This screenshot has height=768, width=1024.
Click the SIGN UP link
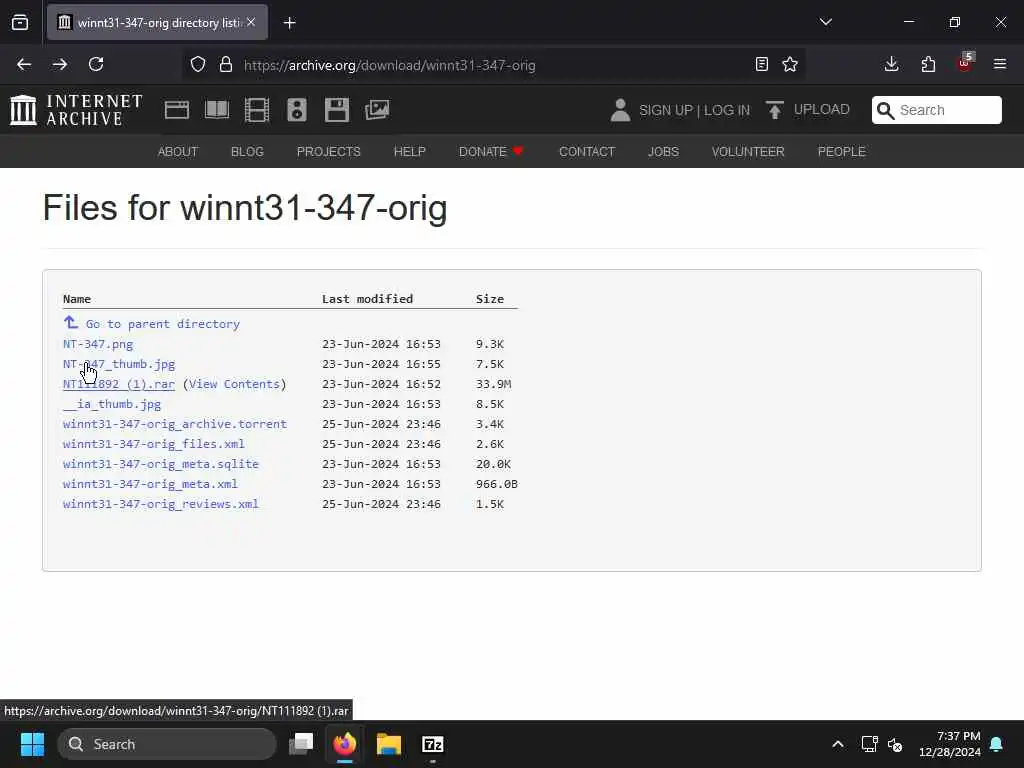[665, 110]
